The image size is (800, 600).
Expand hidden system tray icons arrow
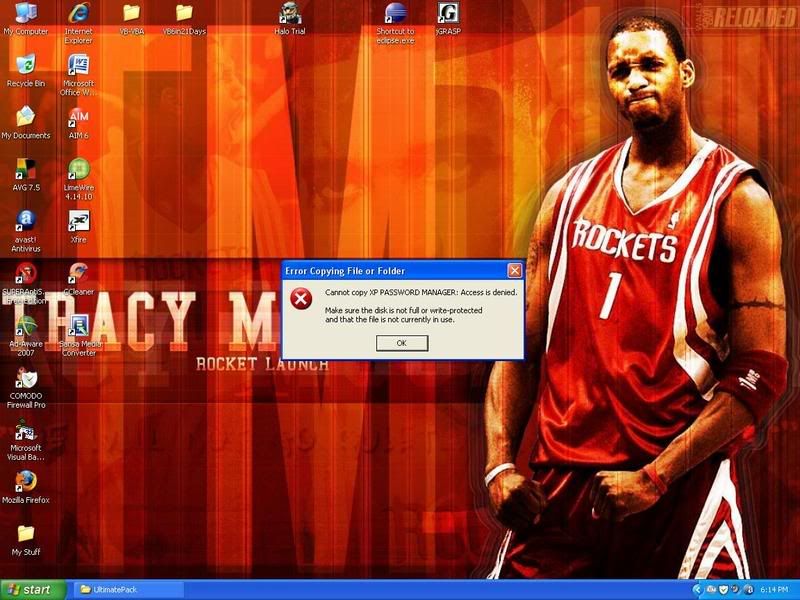[x=697, y=589]
